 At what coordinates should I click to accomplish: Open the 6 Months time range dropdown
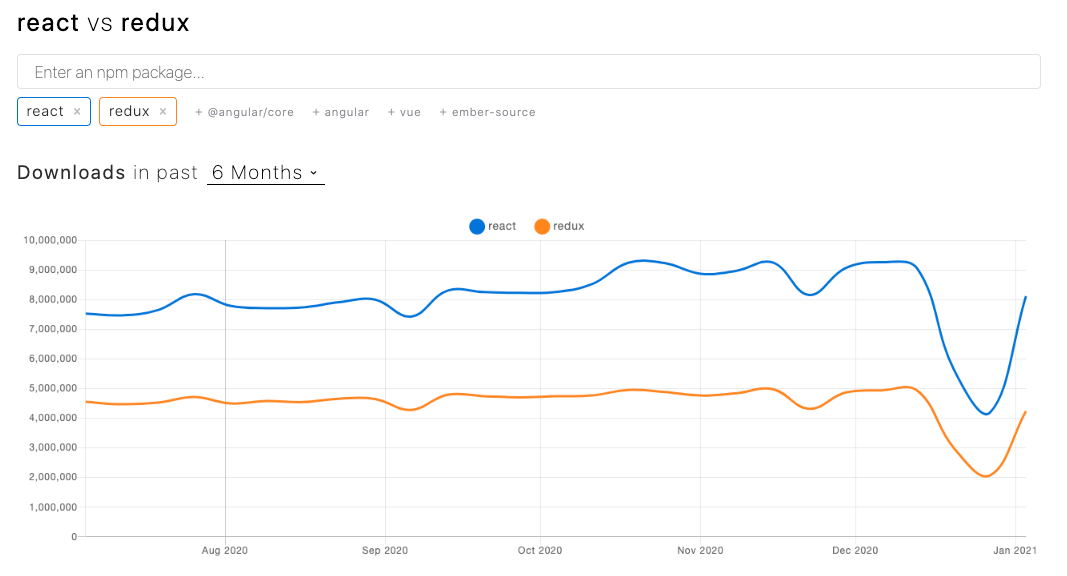(265, 173)
